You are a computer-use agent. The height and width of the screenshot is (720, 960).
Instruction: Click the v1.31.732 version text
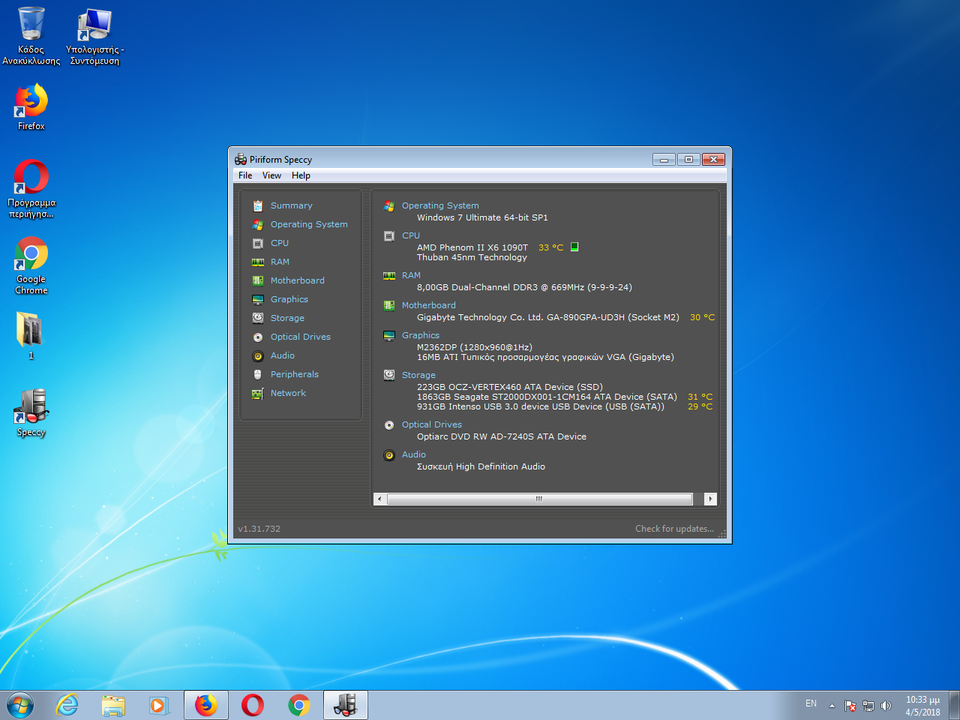pyautogui.click(x=259, y=529)
